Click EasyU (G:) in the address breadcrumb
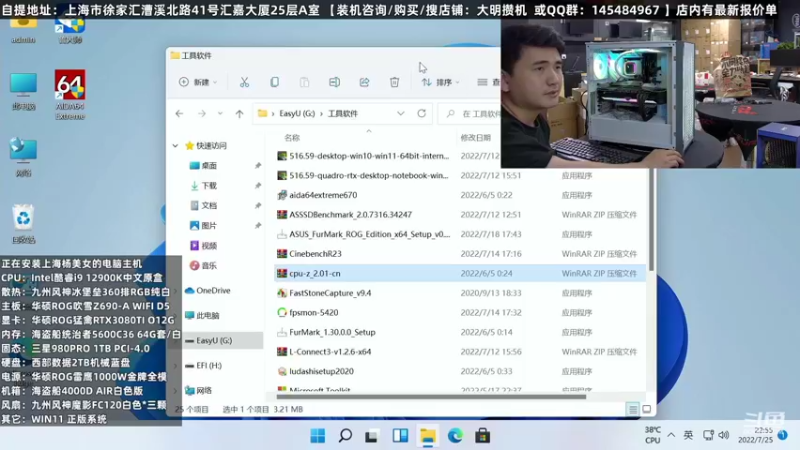 297,114
